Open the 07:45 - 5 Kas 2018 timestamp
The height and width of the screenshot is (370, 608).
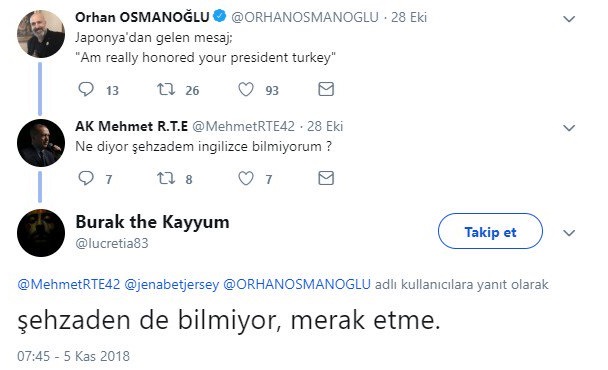point(74,356)
